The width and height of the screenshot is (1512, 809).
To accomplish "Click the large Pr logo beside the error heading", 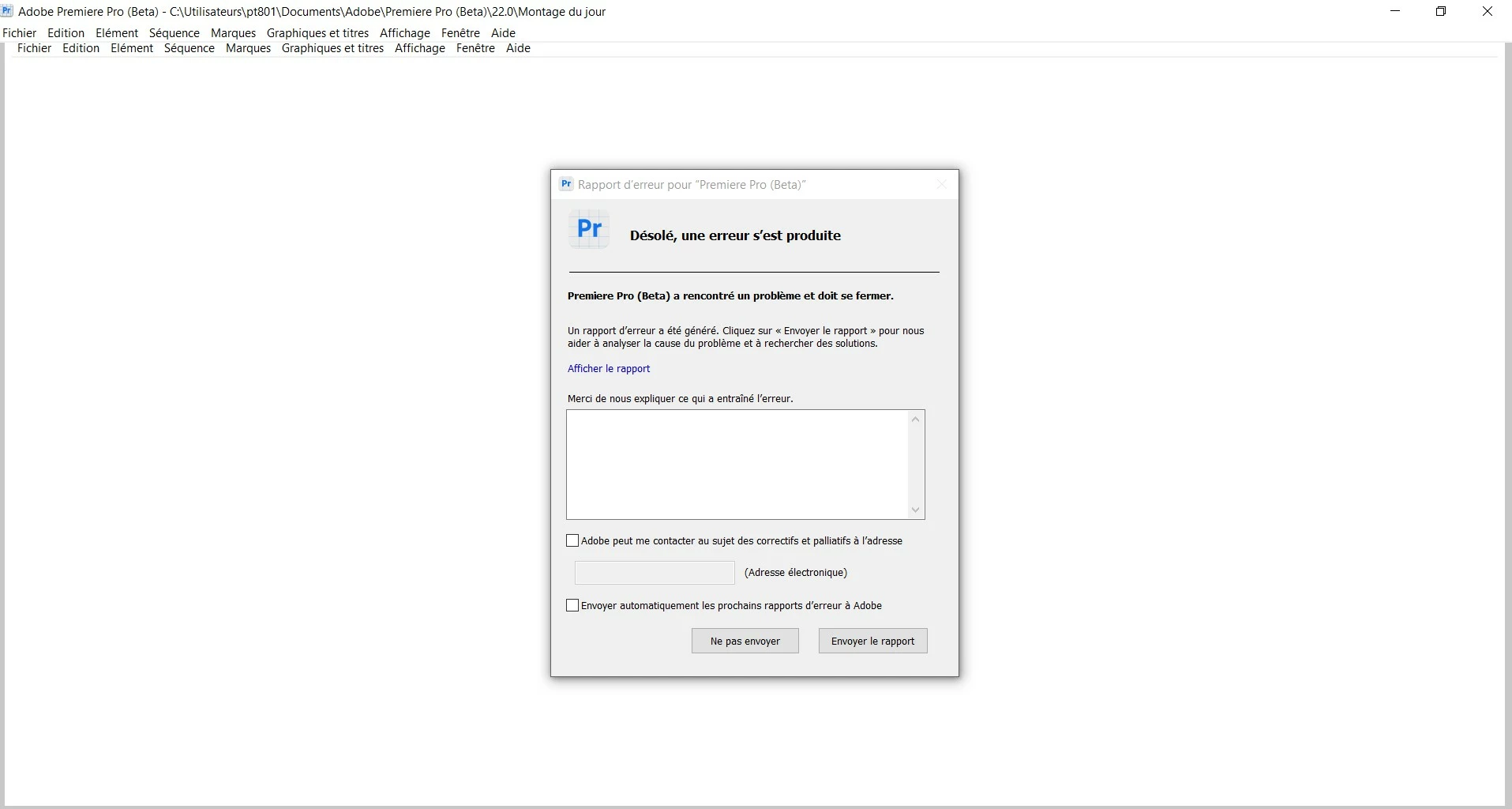I will [x=589, y=229].
